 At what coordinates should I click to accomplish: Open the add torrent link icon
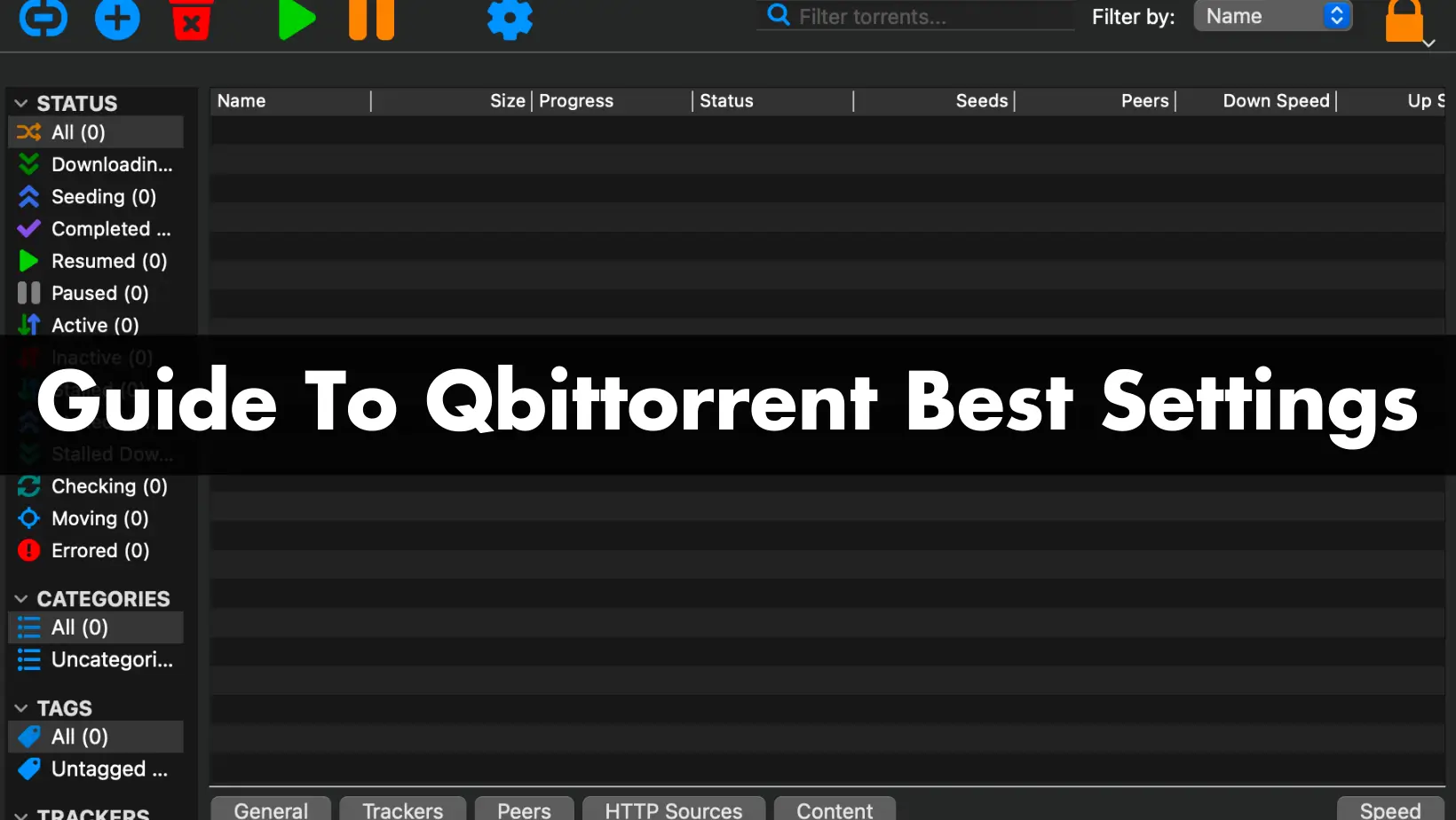pyautogui.click(x=42, y=19)
